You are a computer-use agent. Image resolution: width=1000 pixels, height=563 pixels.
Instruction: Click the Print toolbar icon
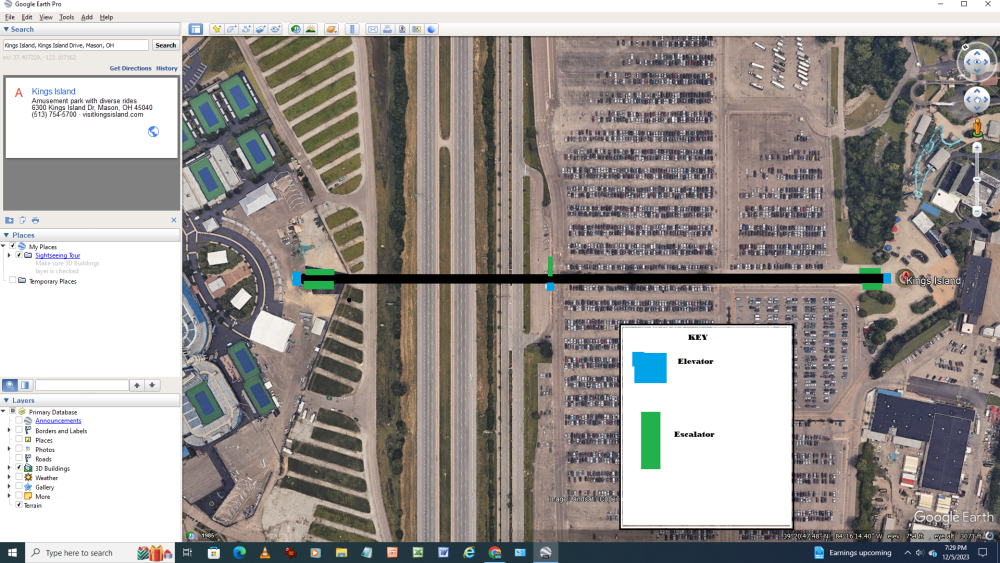click(x=388, y=29)
